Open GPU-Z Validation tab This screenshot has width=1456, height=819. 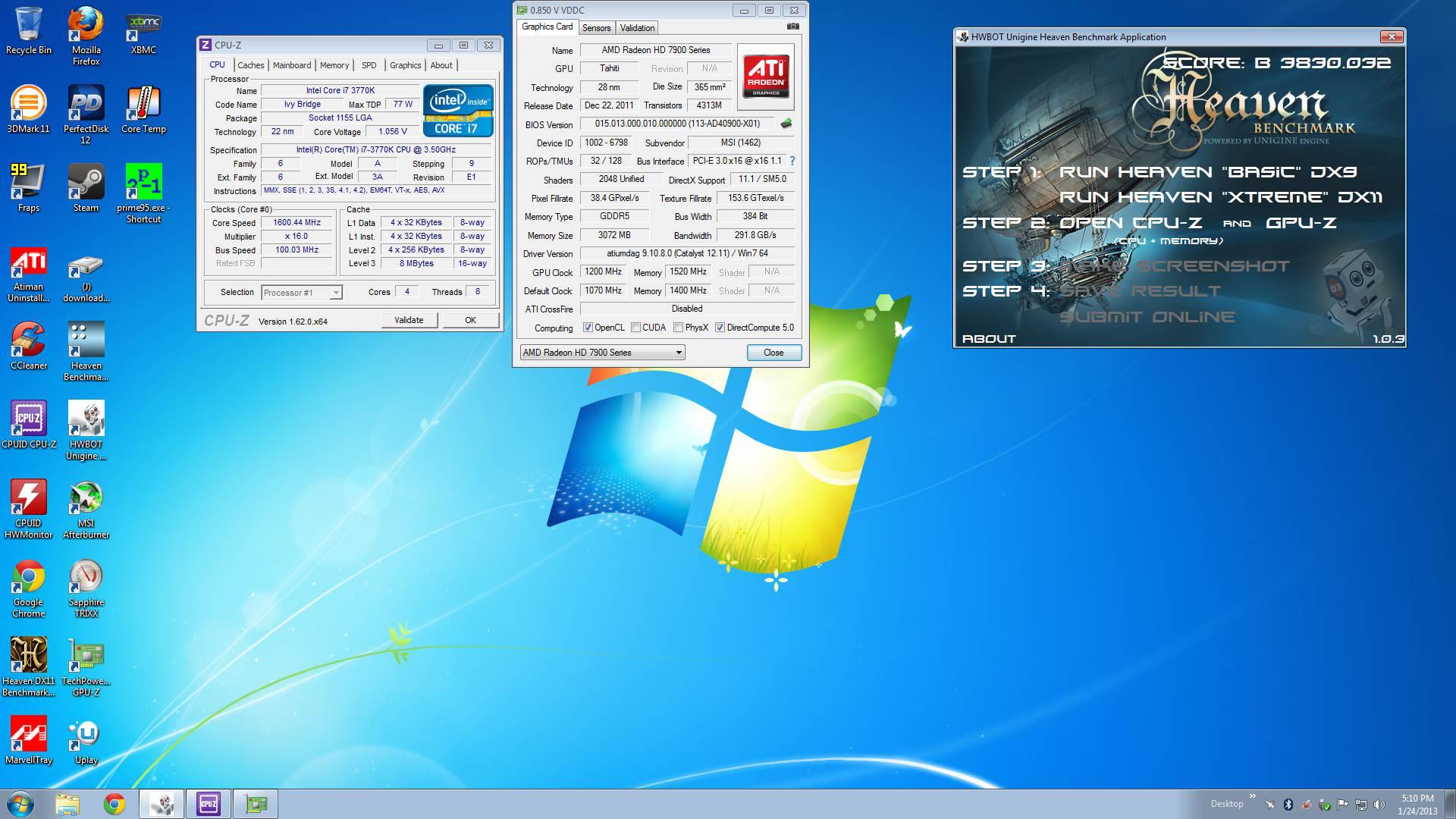coord(637,28)
